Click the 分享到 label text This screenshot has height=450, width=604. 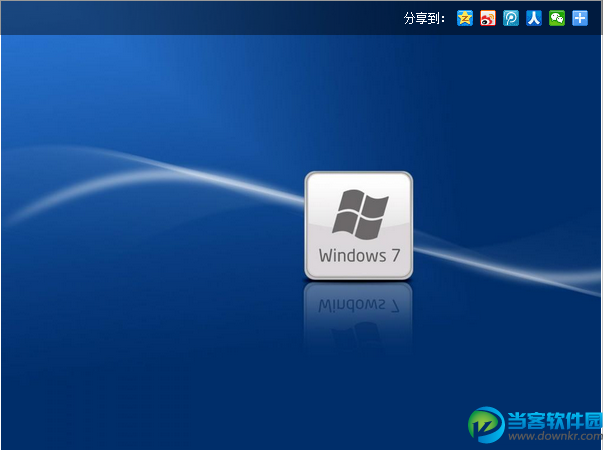pos(424,18)
